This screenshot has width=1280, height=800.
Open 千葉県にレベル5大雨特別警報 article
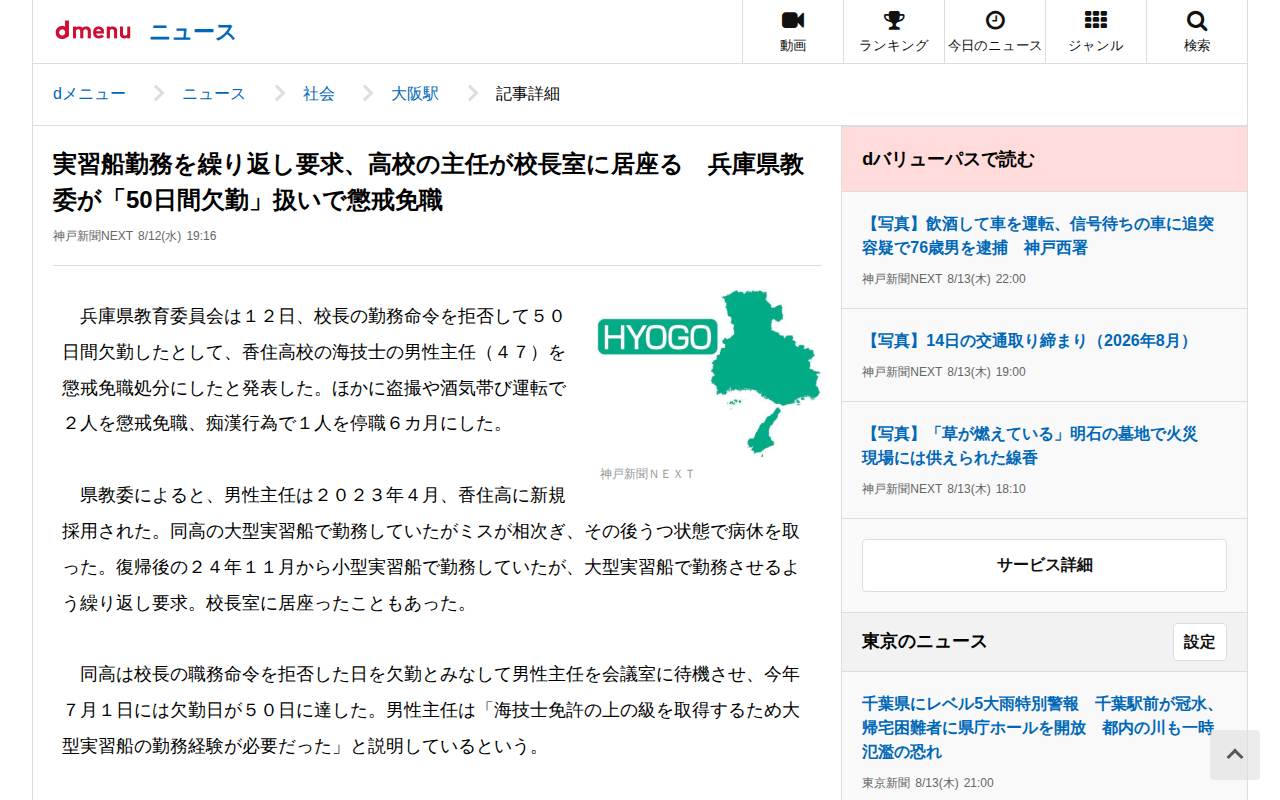1040,727
